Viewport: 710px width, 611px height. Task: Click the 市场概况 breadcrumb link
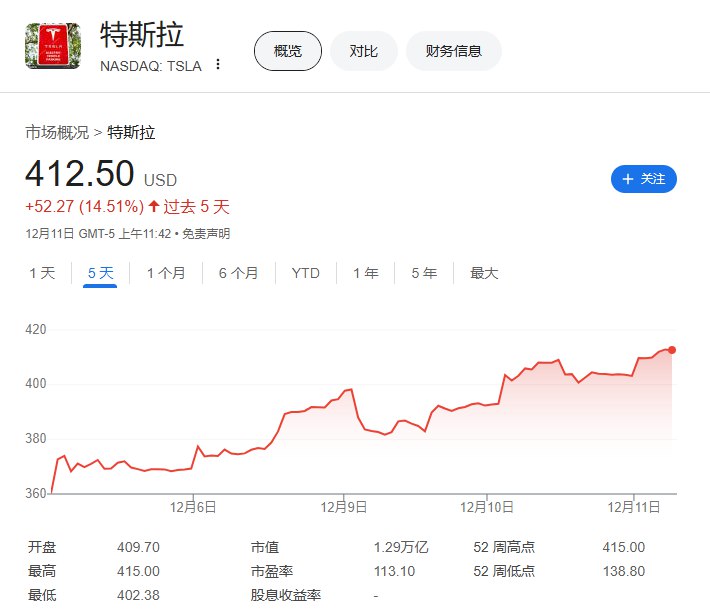57,132
